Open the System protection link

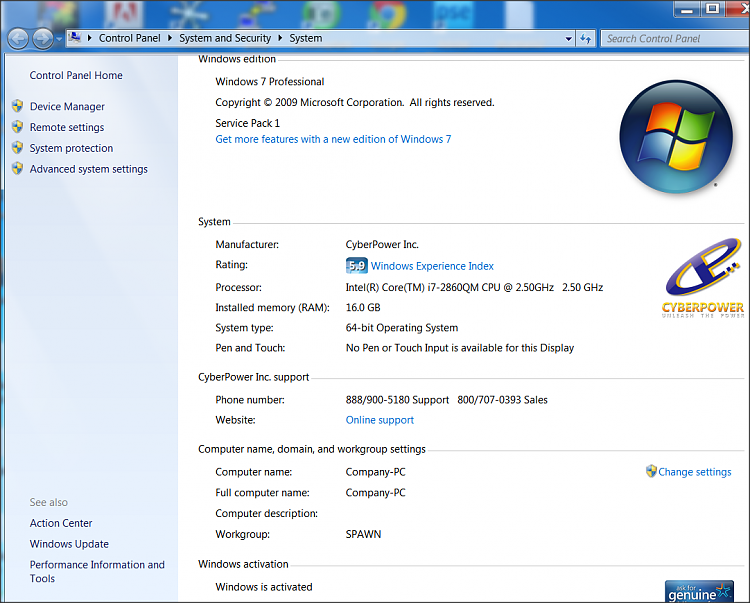pyautogui.click(x=71, y=148)
